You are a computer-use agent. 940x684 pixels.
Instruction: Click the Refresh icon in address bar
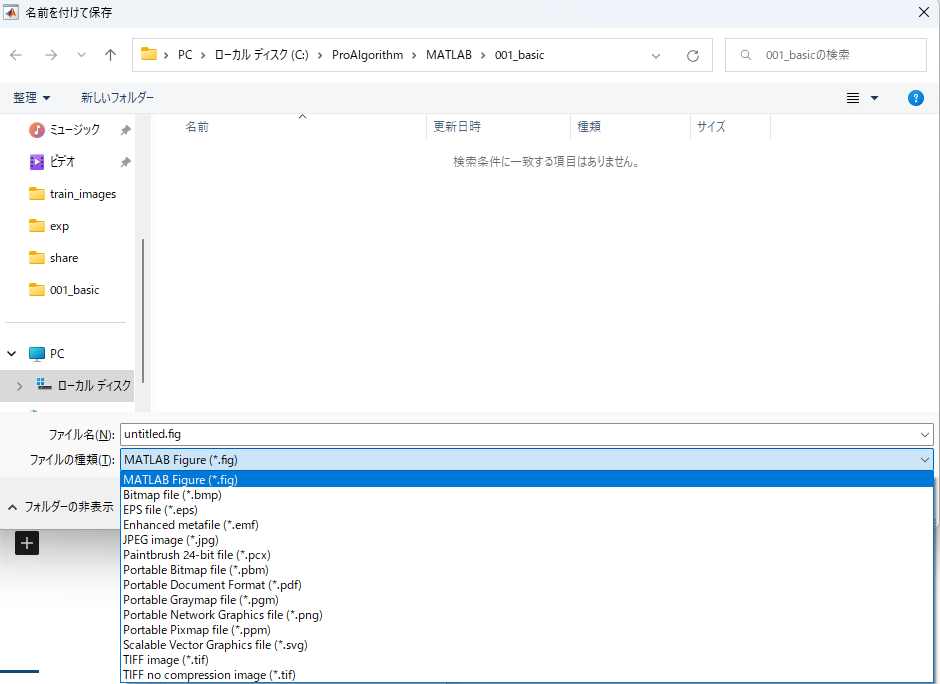click(692, 56)
